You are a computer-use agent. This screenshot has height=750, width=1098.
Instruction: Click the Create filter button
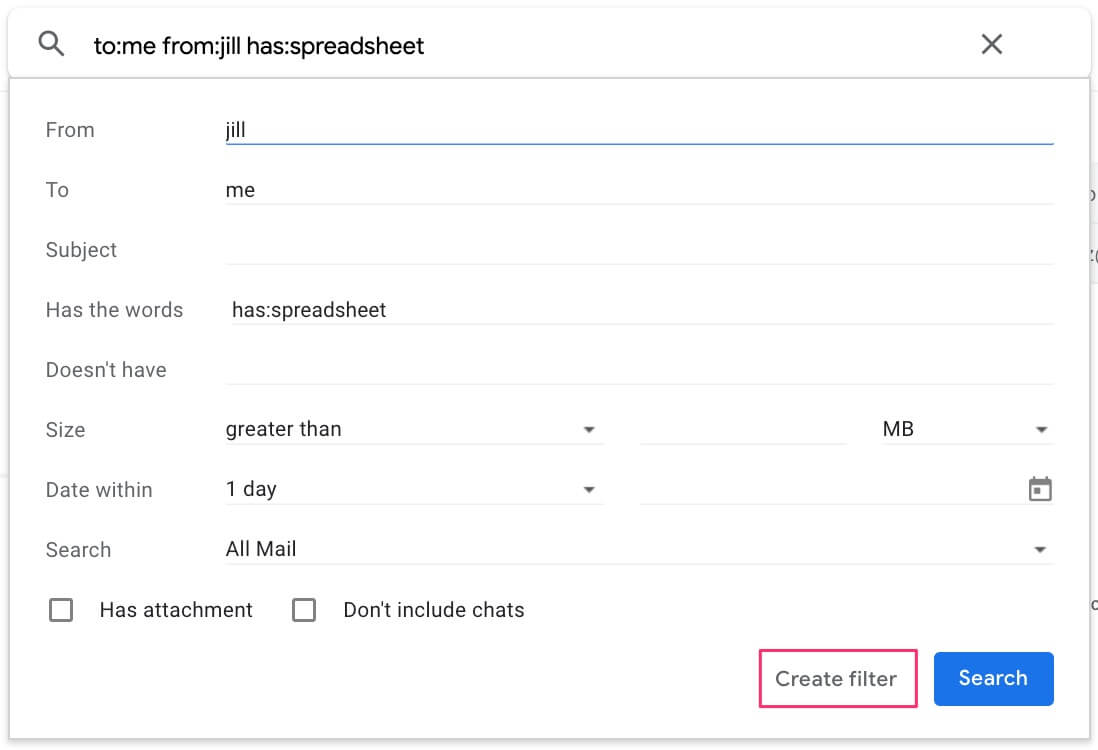[x=838, y=679]
